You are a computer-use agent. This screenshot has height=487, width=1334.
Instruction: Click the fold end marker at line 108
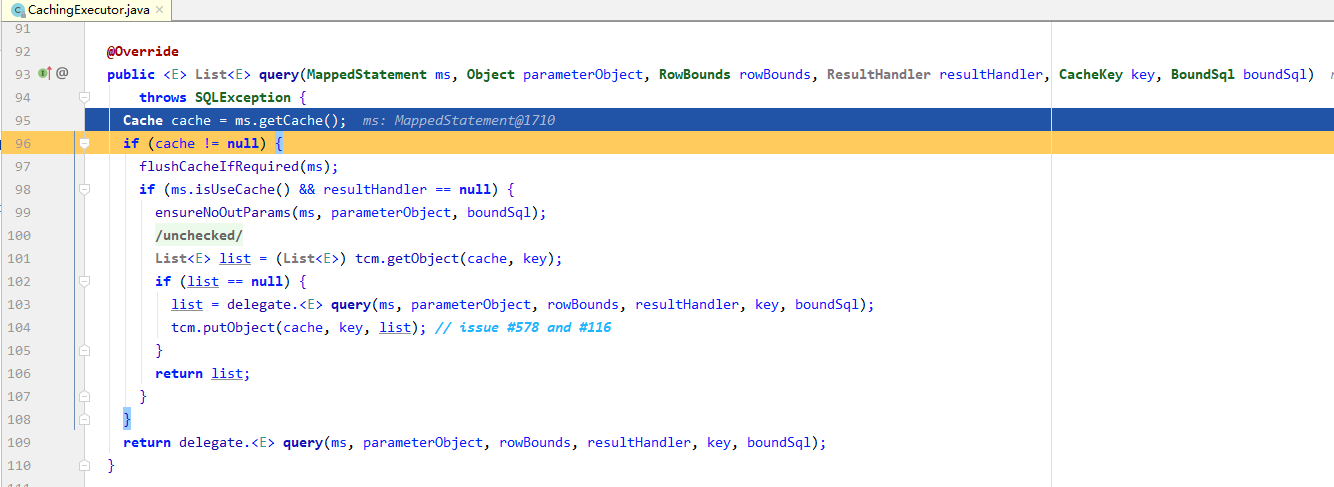click(x=85, y=419)
